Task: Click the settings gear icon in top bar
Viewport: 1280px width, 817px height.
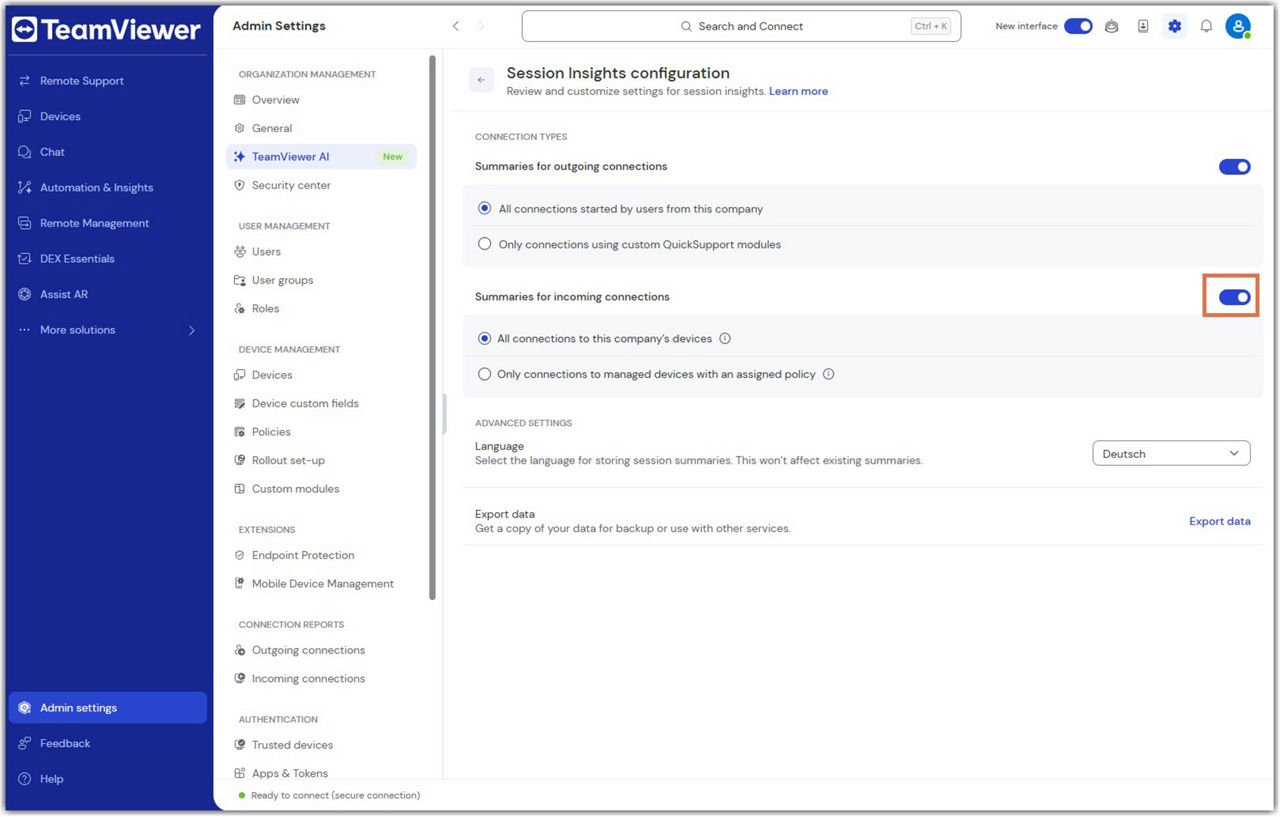Action: pos(1174,27)
